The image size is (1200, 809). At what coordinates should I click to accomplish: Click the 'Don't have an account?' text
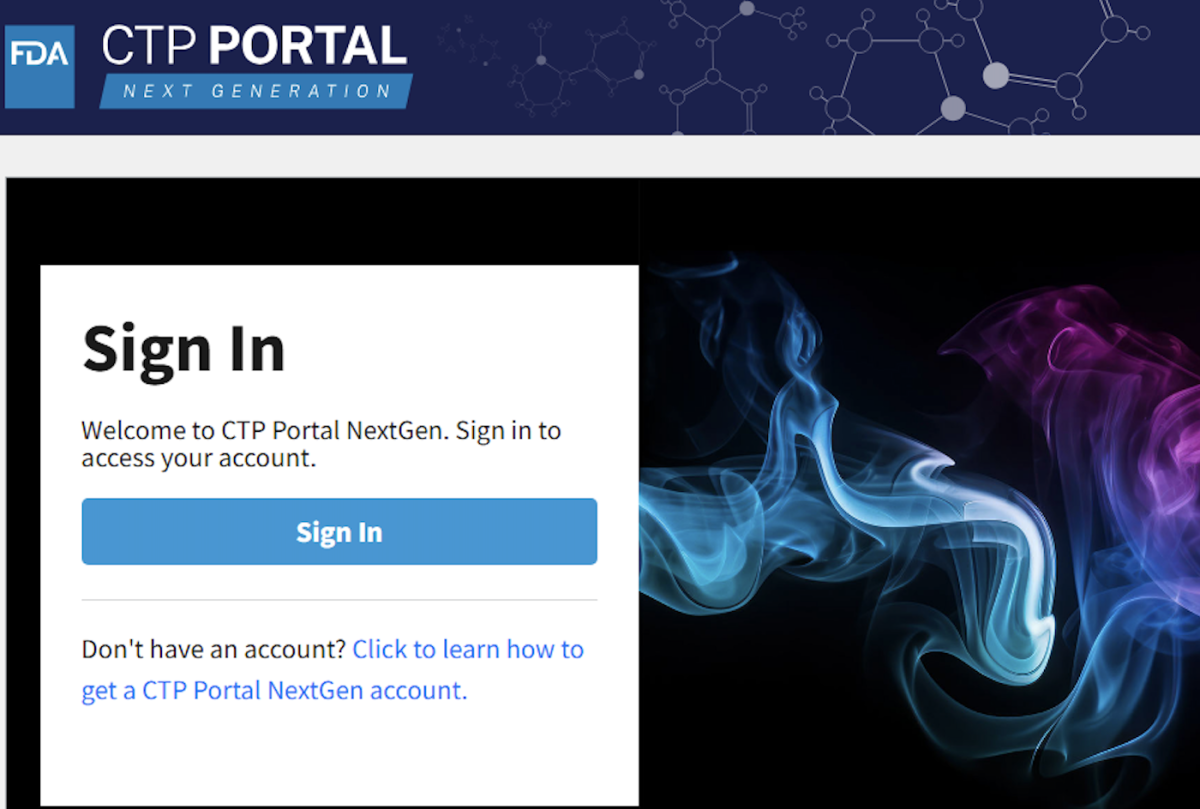click(x=214, y=649)
